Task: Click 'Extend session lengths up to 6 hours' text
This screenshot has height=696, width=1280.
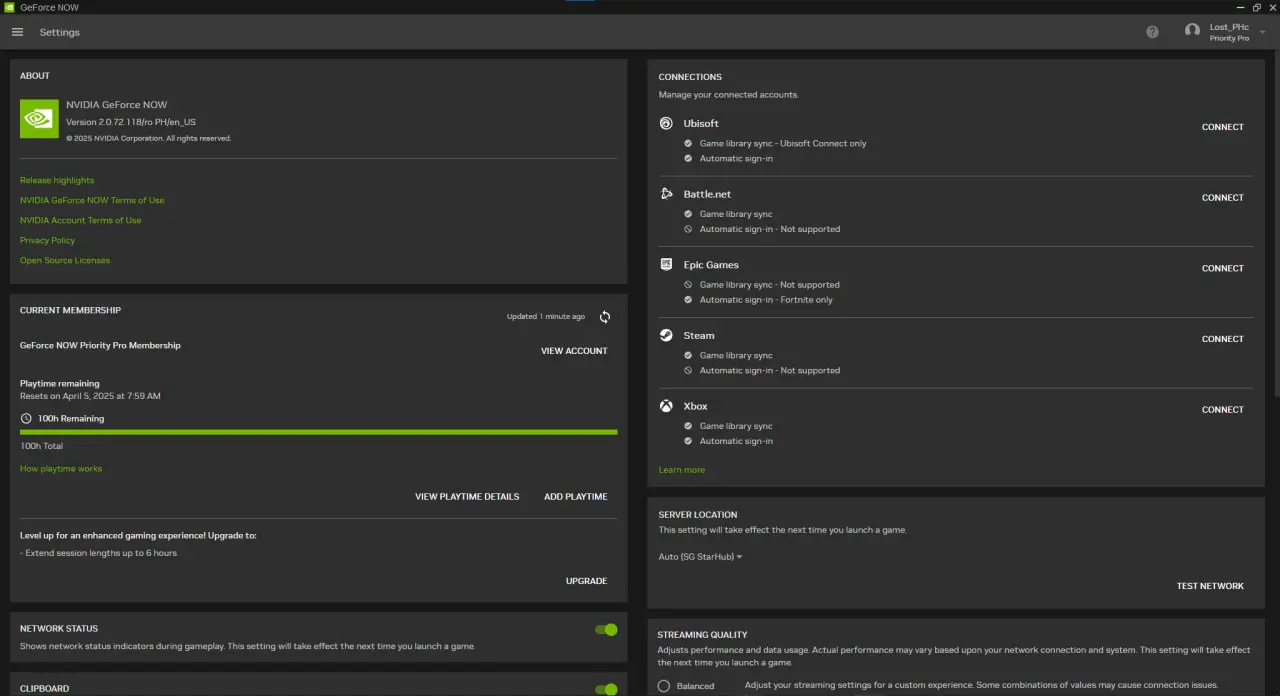Action: pyautogui.click(x=101, y=553)
